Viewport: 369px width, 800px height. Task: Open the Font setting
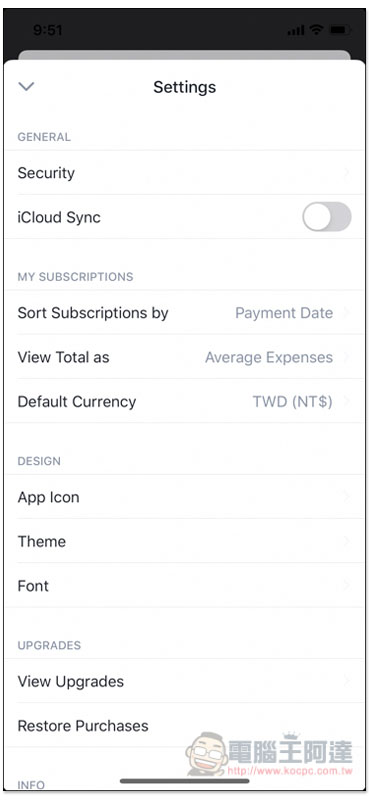[185, 586]
